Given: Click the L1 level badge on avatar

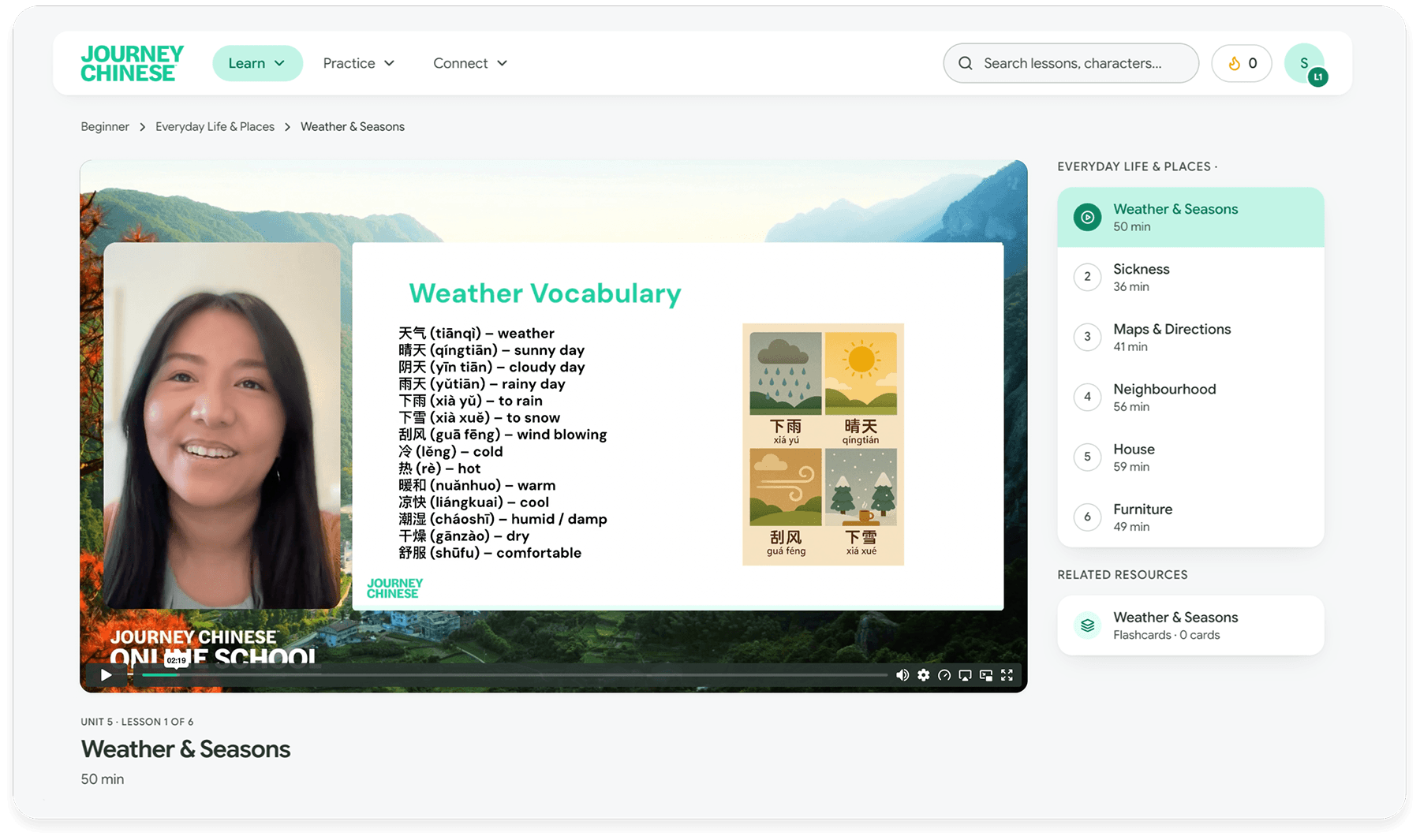Looking at the screenshot, I should tap(1317, 77).
